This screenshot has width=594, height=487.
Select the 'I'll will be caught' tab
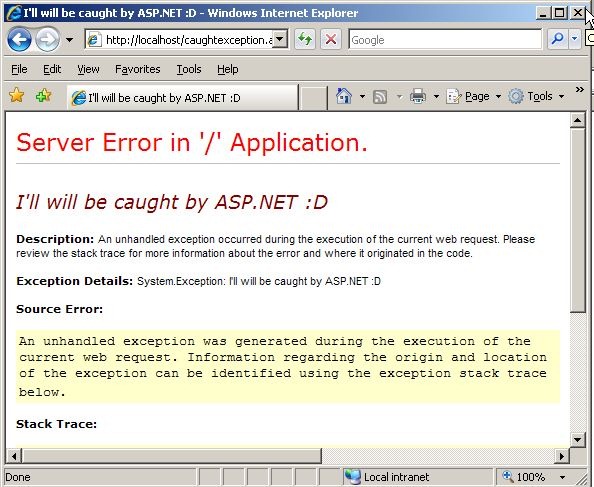(x=183, y=98)
